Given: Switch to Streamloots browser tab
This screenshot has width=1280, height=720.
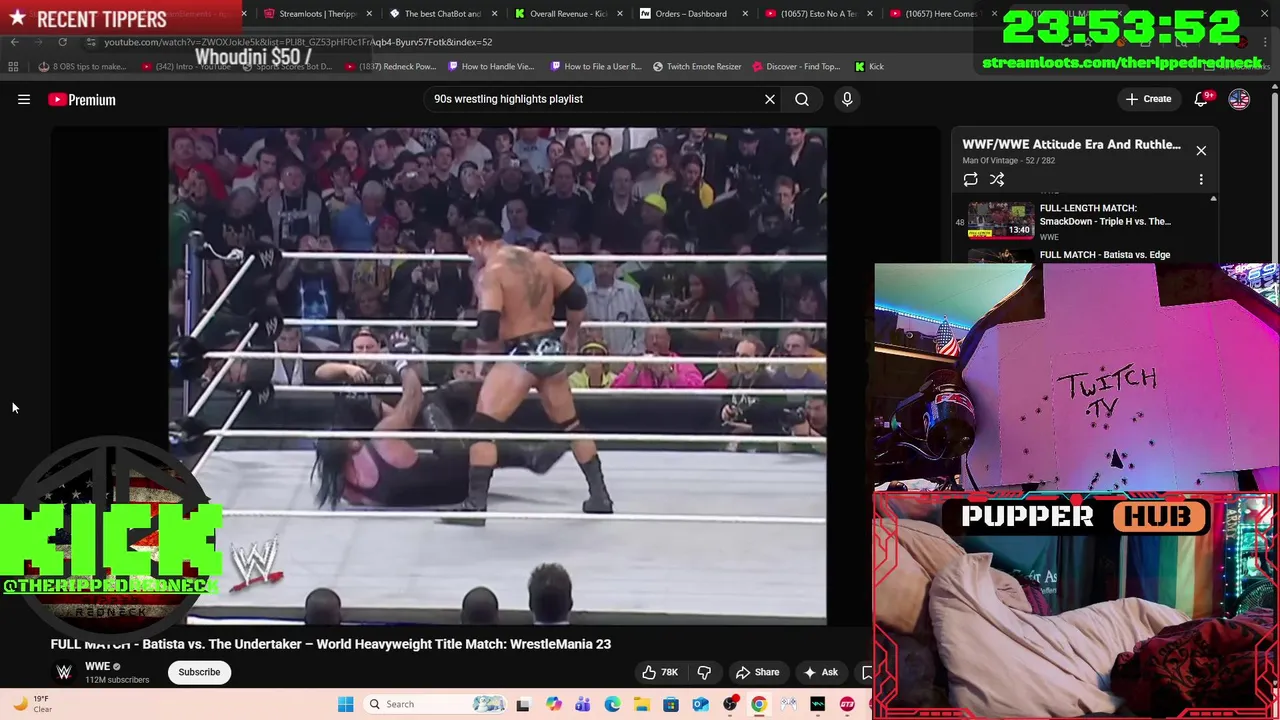Looking at the screenshot, I should coord(316,14).
